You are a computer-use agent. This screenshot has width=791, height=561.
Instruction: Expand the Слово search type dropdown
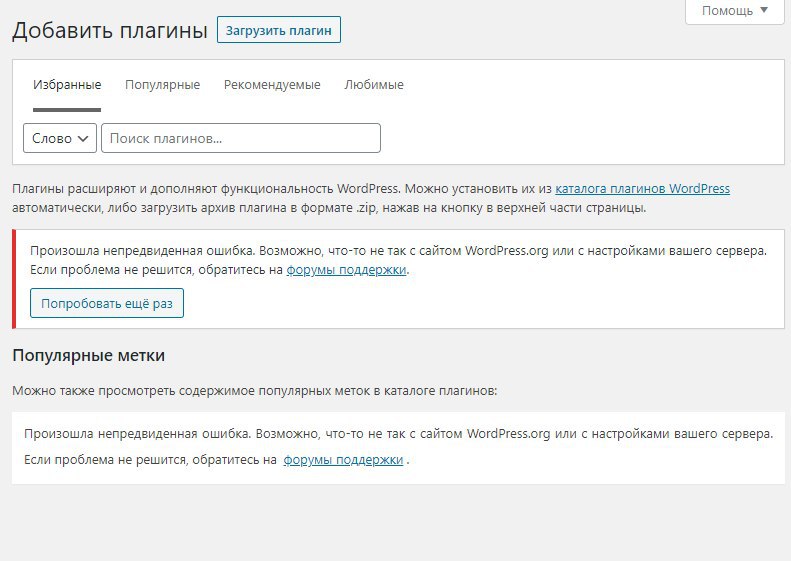point(60,138)
